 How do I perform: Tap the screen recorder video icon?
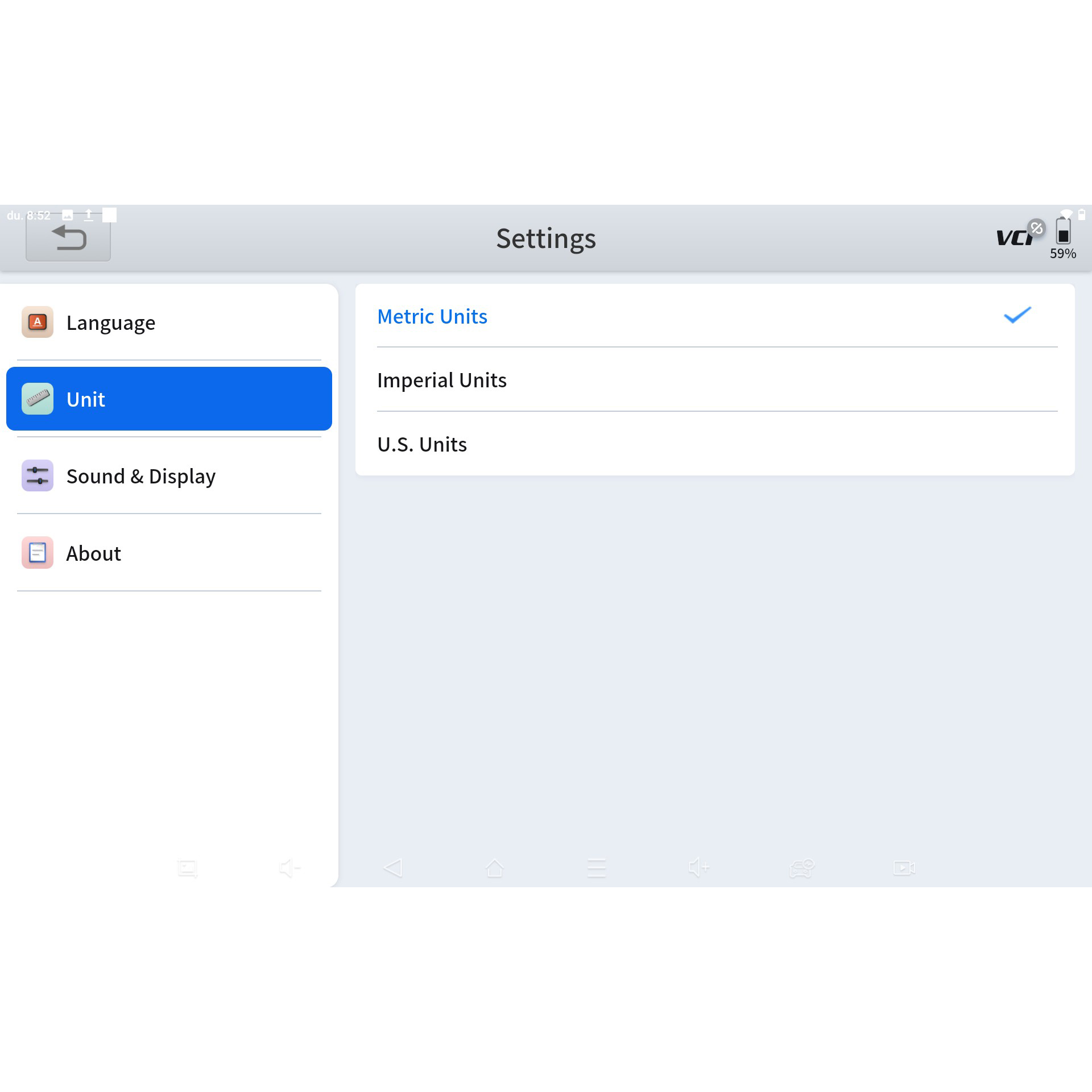(904, 868)
